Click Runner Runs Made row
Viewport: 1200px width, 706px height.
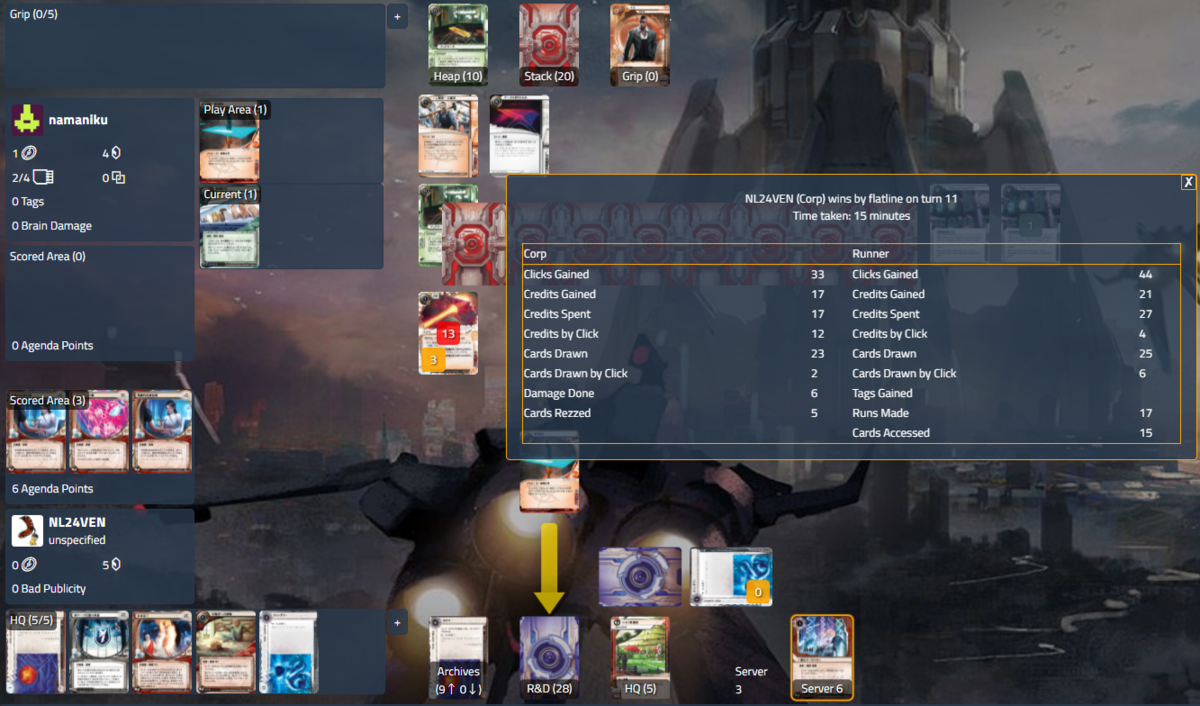pyautogui.click(x=1014, y=413)
